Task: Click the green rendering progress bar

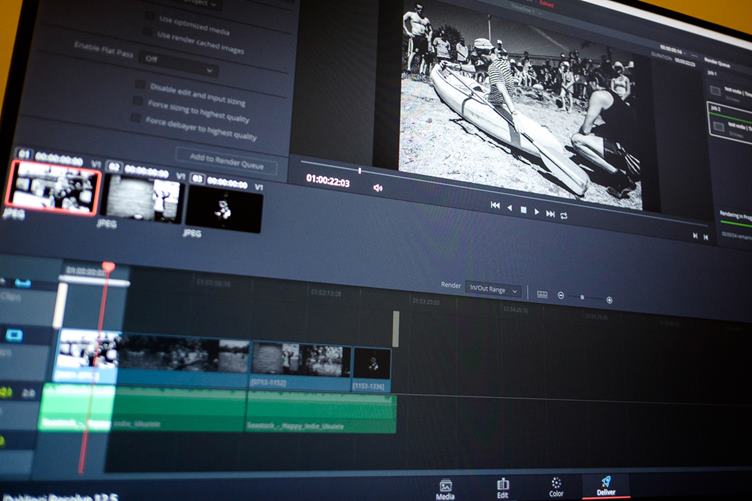Action: point(736,224)
